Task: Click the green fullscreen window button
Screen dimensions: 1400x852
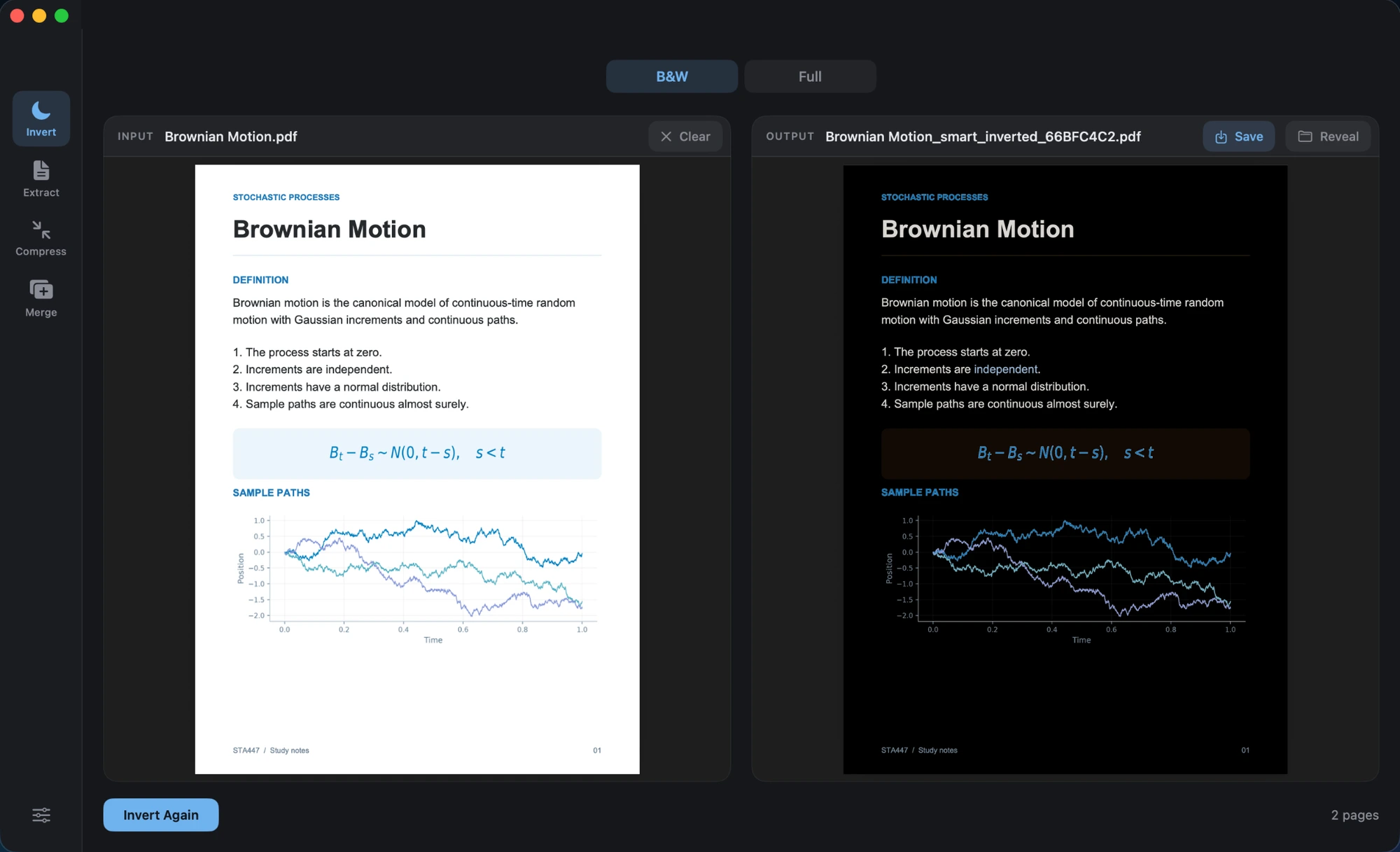Action: pos(62,15)
